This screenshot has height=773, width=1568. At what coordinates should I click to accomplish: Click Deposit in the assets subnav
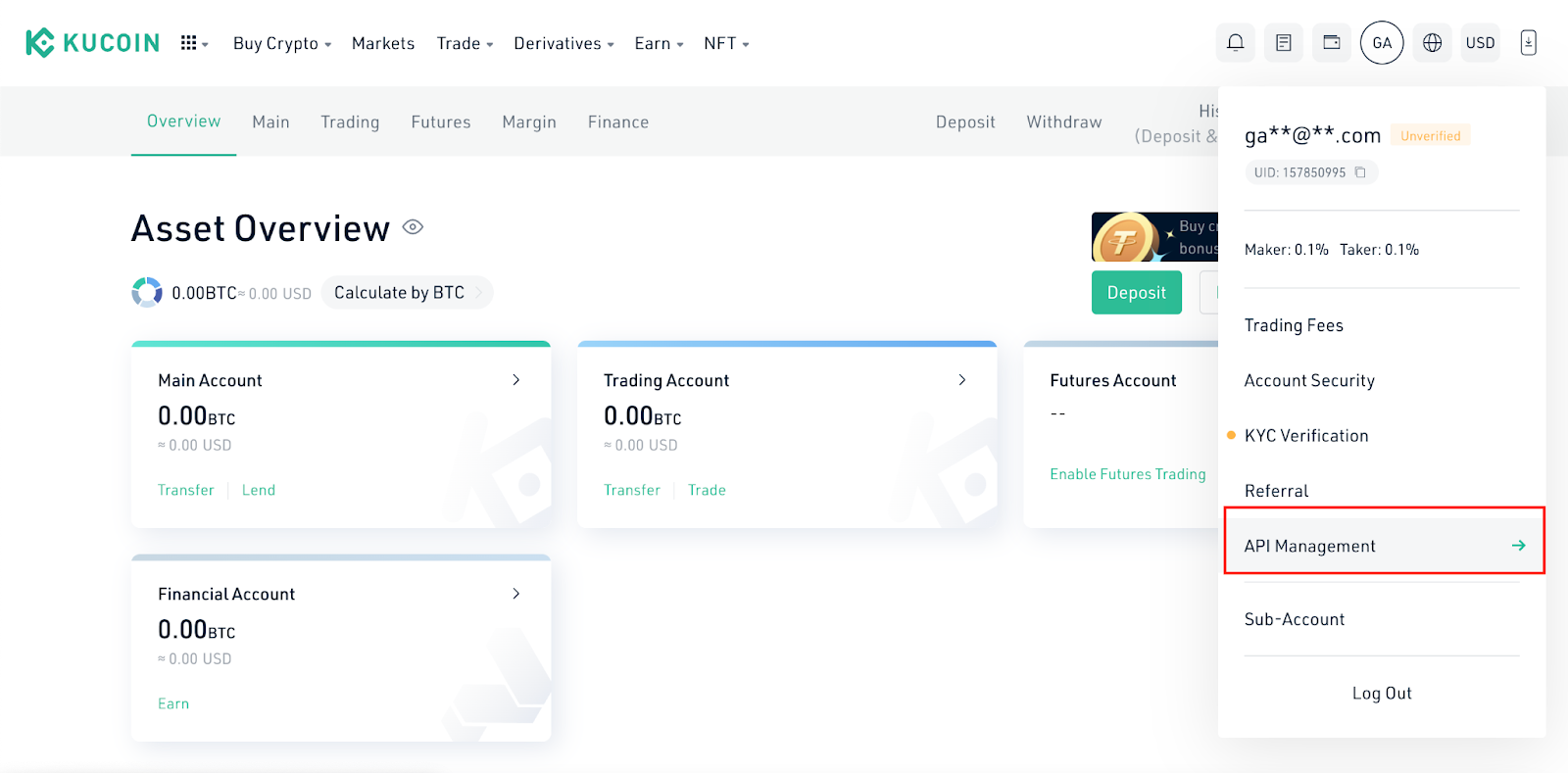[x=965, y=121]
